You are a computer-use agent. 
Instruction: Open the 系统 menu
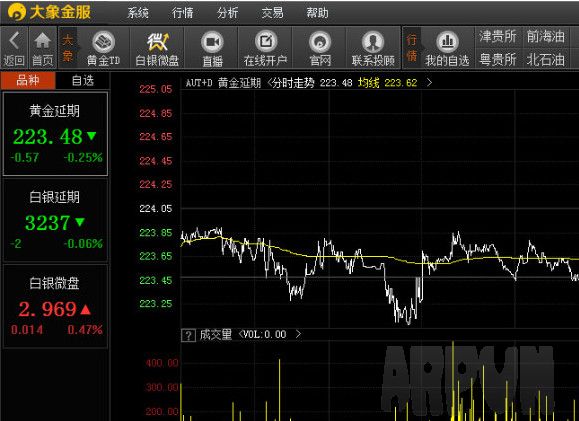[138, 13]
